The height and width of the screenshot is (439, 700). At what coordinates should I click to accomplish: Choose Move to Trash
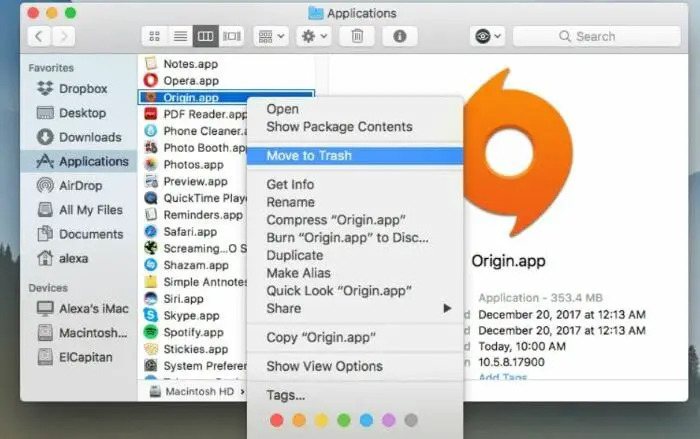(355, 155)
